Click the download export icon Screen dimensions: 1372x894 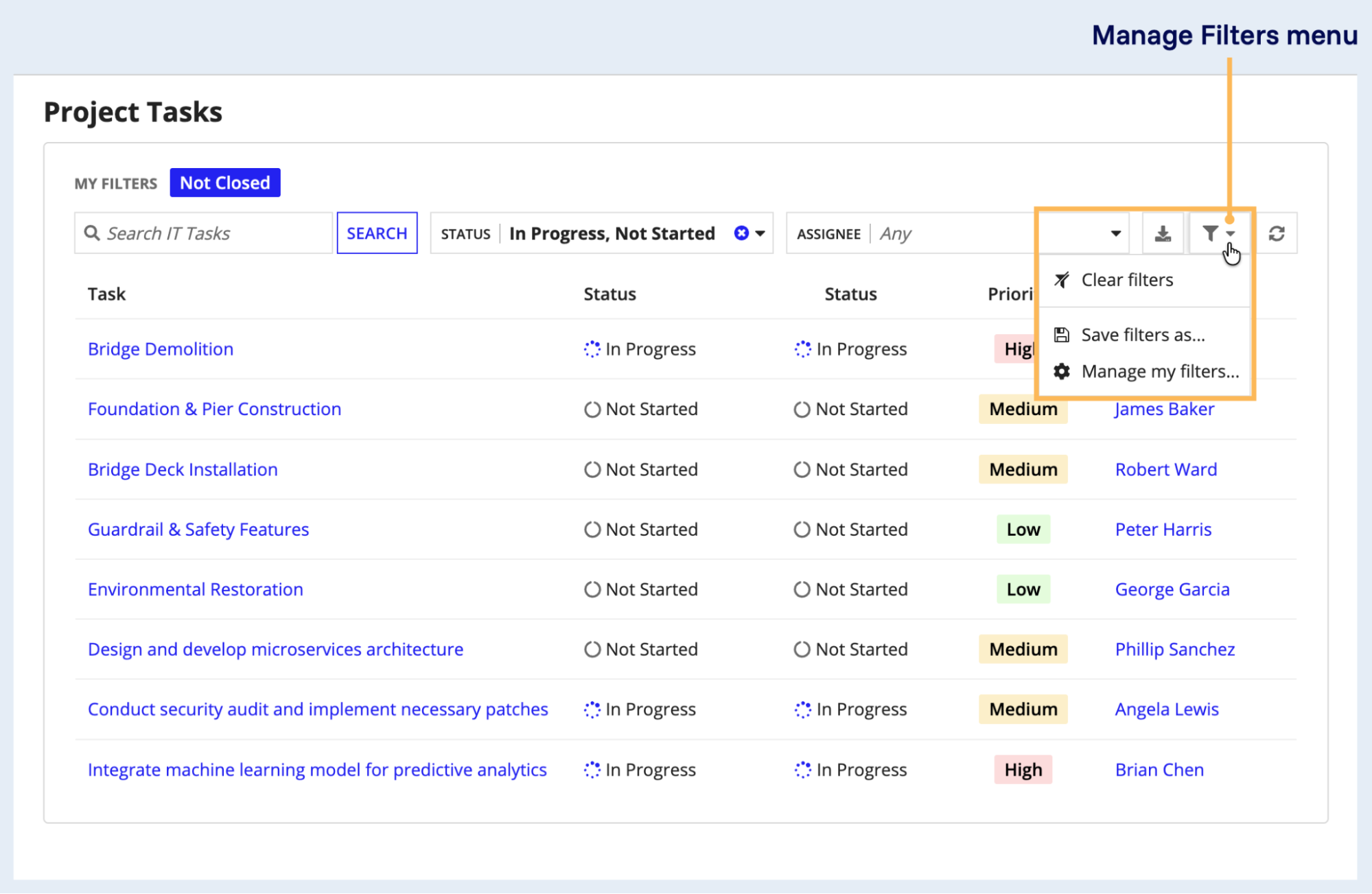(1163, 234)
